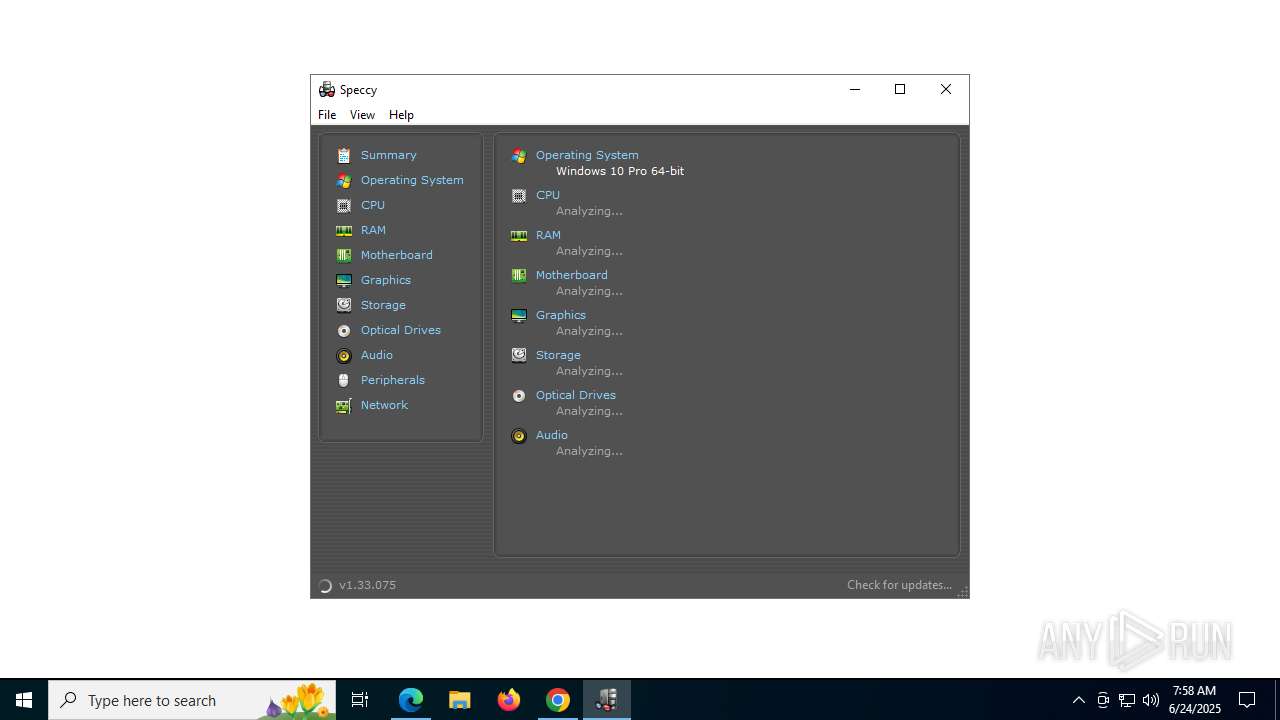
Task: Click the Network card icon in sidebar
Action: tap(344, 405)
